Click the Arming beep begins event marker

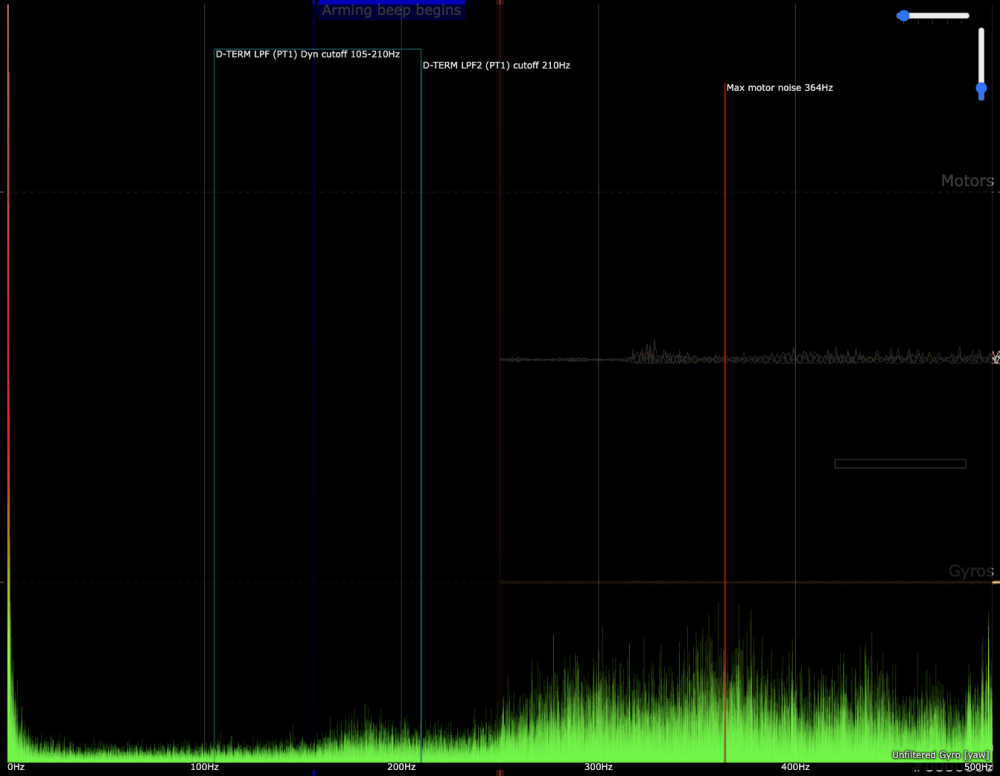[391, 11]
